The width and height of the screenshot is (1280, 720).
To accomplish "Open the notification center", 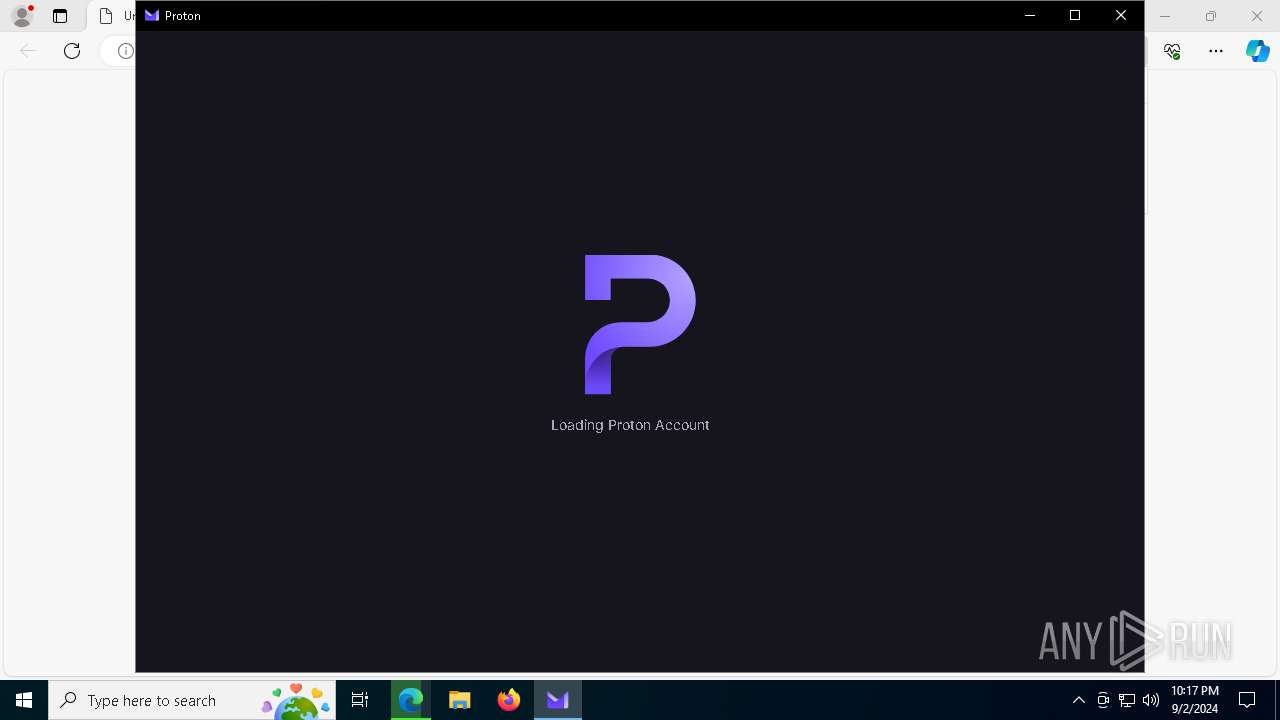I will 1247,700.
